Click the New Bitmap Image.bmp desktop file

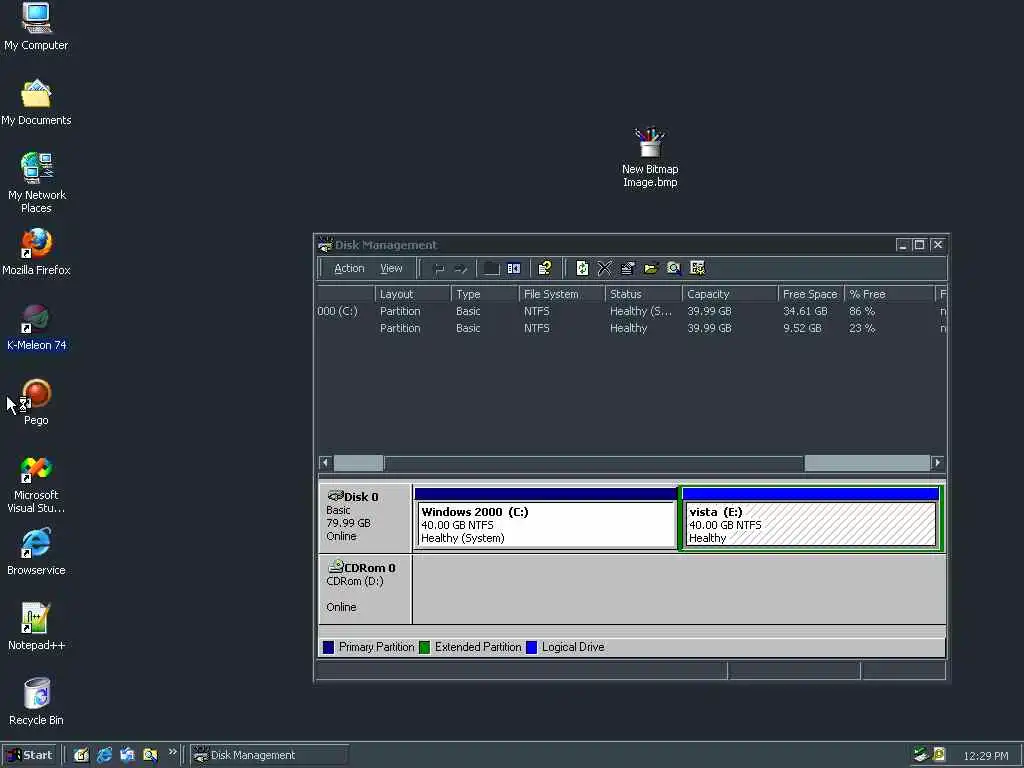(x=650, y=157)
